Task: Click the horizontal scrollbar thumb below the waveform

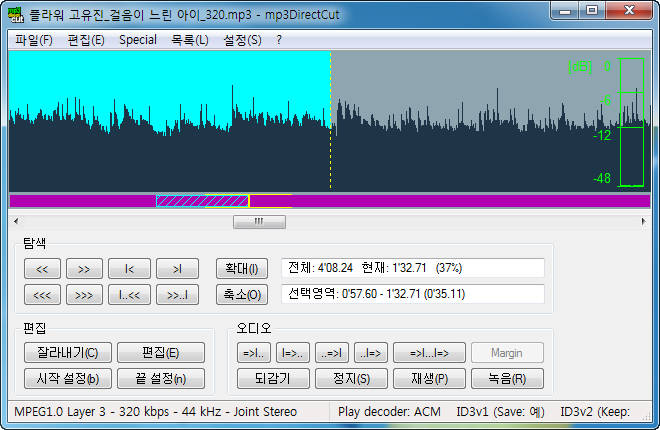Action: point(257,222)
